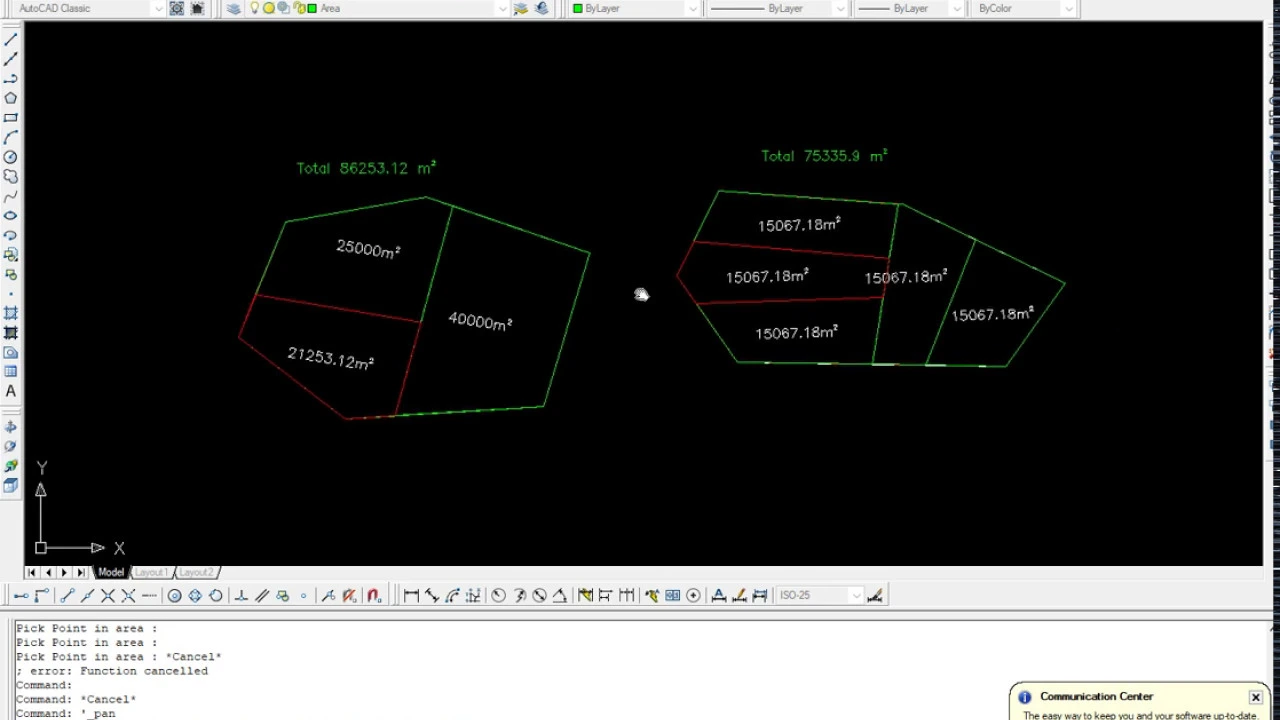Open the ByColor plot style dropdown
This screenshot has height=720, width=1280.
point(1069,8)
